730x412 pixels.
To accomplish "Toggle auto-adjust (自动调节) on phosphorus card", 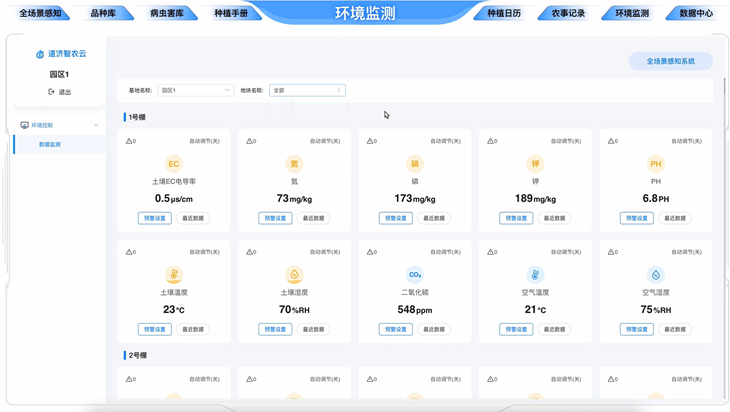I will pyautogui.click(x=446, y=141).
